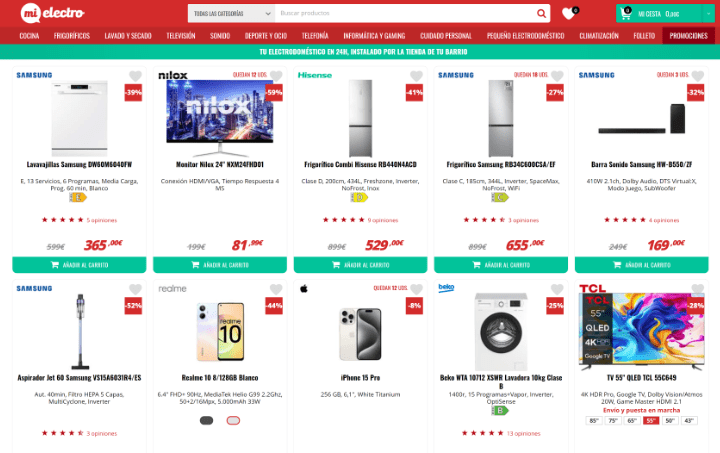This screenshot has width=720, height=453.
Task: Choose the 85" TCL TV size
Action: coord(594,420)
